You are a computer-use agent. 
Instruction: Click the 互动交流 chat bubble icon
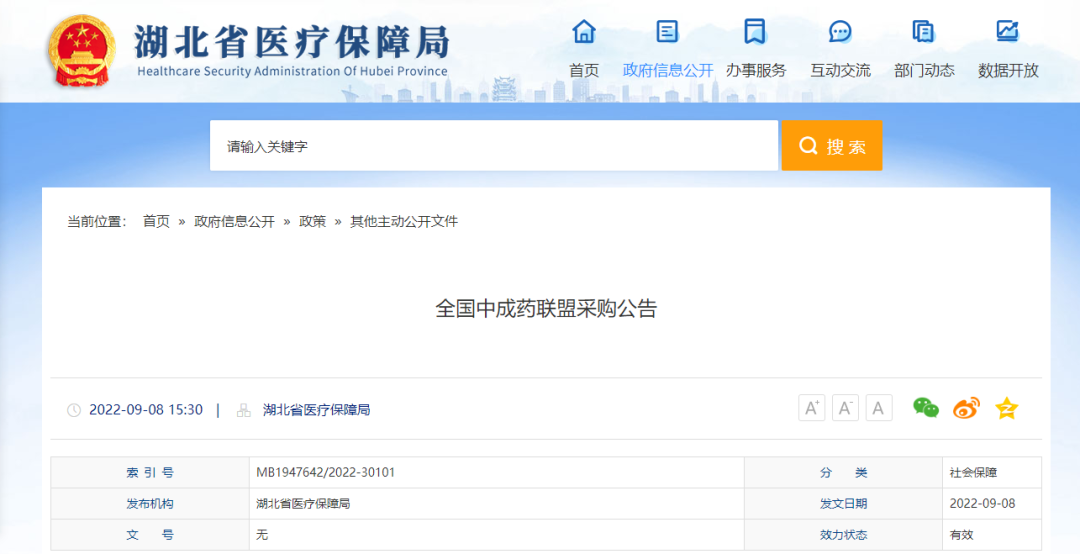tap(840, 32)
